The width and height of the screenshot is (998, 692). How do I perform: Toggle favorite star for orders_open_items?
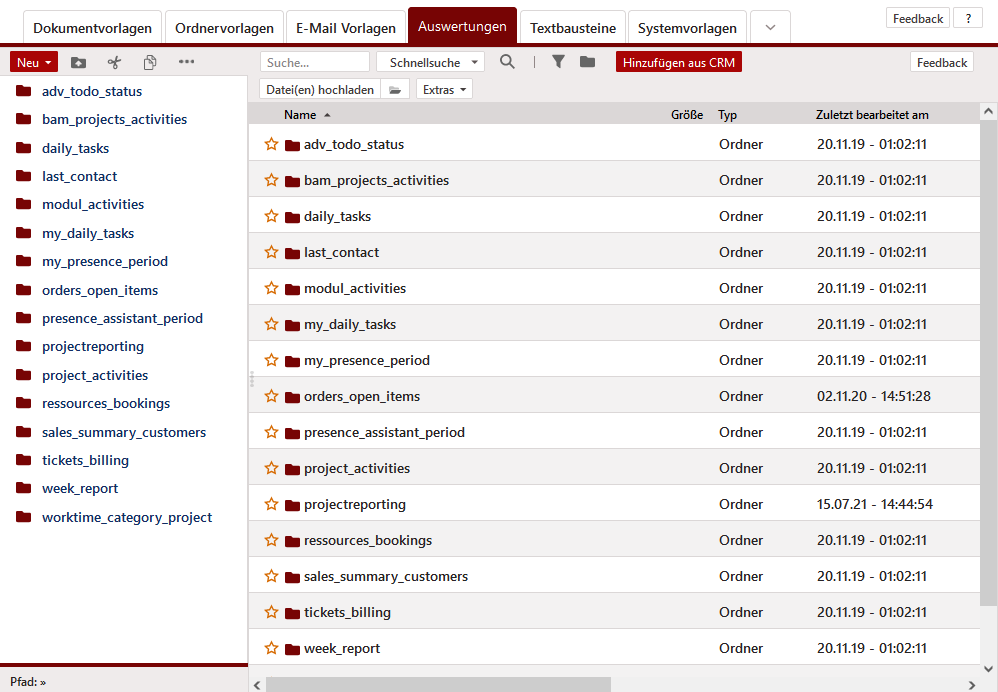[271, 396]
